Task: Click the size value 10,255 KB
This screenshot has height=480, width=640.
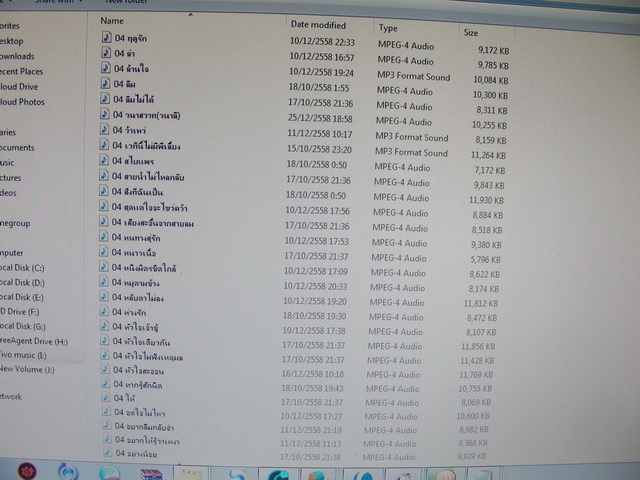Action: click(x=489, y=125)
